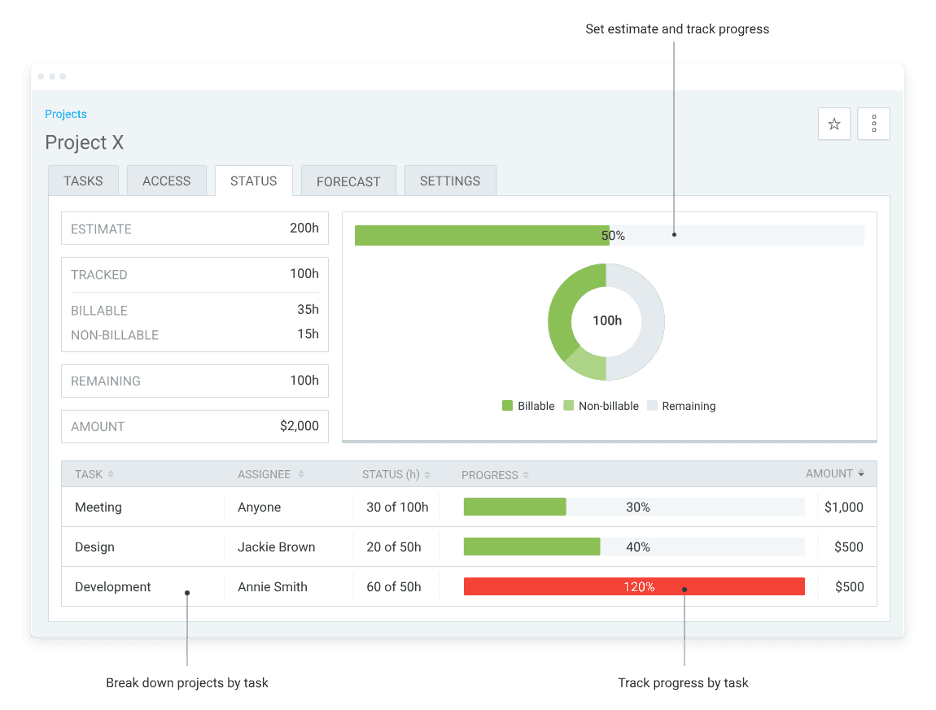Image resolution: width=936 pixels, height=710 pixels.
Task: Click the Billable green legend square
Action: coord(508,406)
